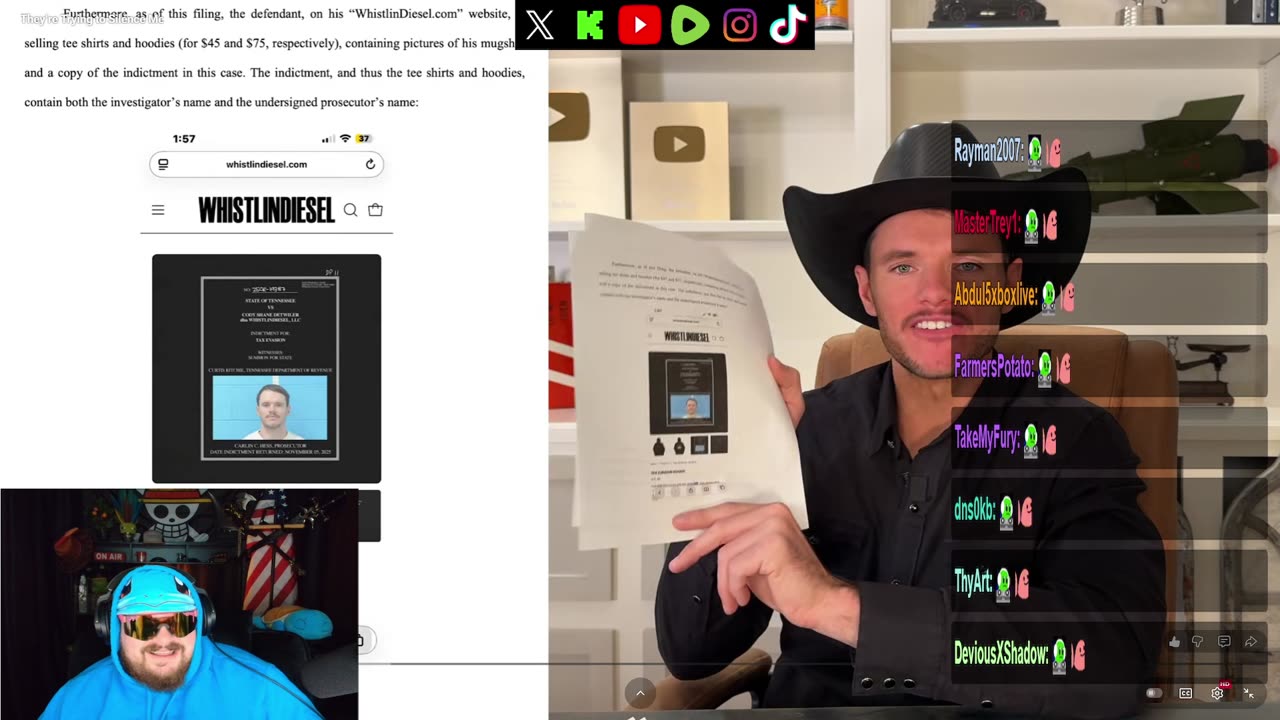The height and width of the screenshot is (720, 1280).
Task: Click the phone battery indicator showing 37
Action: 363,139
